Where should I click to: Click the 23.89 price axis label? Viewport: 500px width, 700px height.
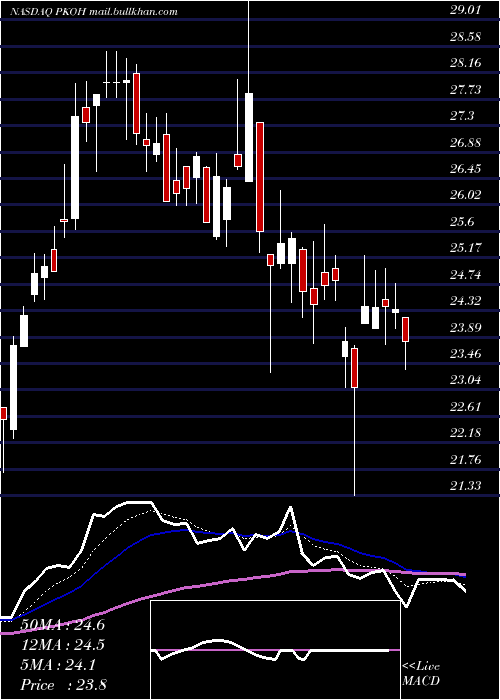pyautogui.click(x=465, y=328)
